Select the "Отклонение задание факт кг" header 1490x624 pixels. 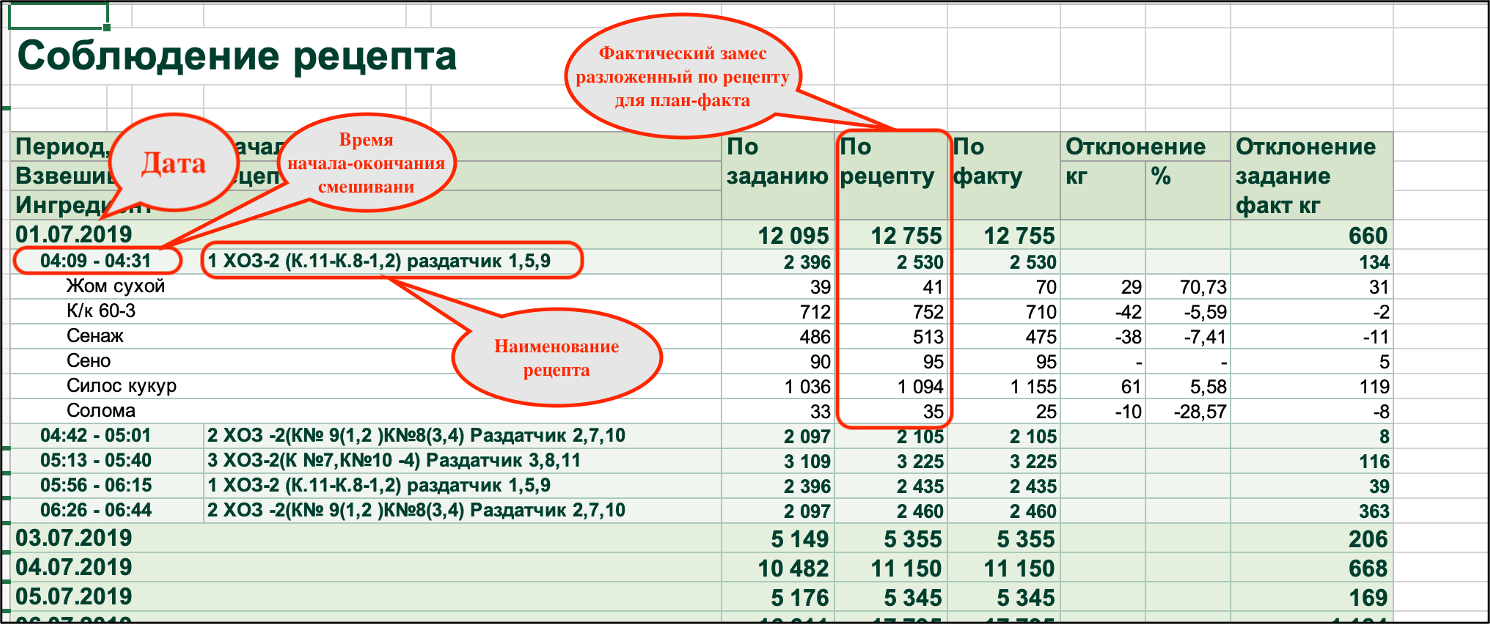click(1311, 177)
